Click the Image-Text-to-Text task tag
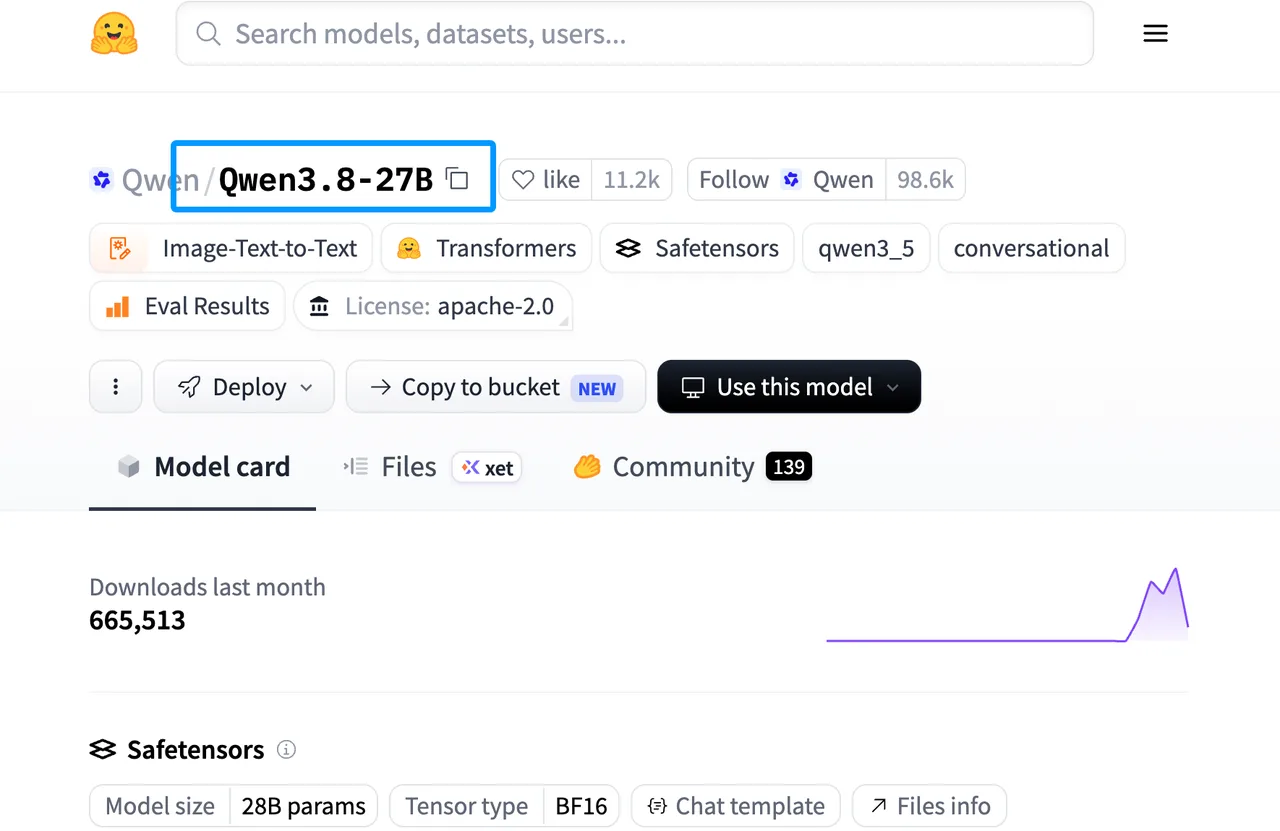This screenshot has height=831, width=1280. (x=231, y=248)
